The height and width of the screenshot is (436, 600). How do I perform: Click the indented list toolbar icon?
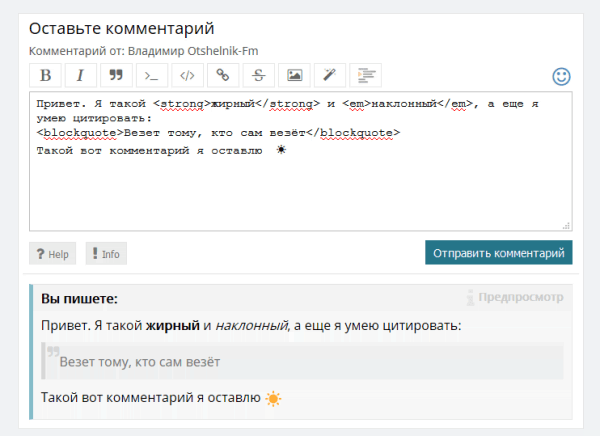point(366,75)
